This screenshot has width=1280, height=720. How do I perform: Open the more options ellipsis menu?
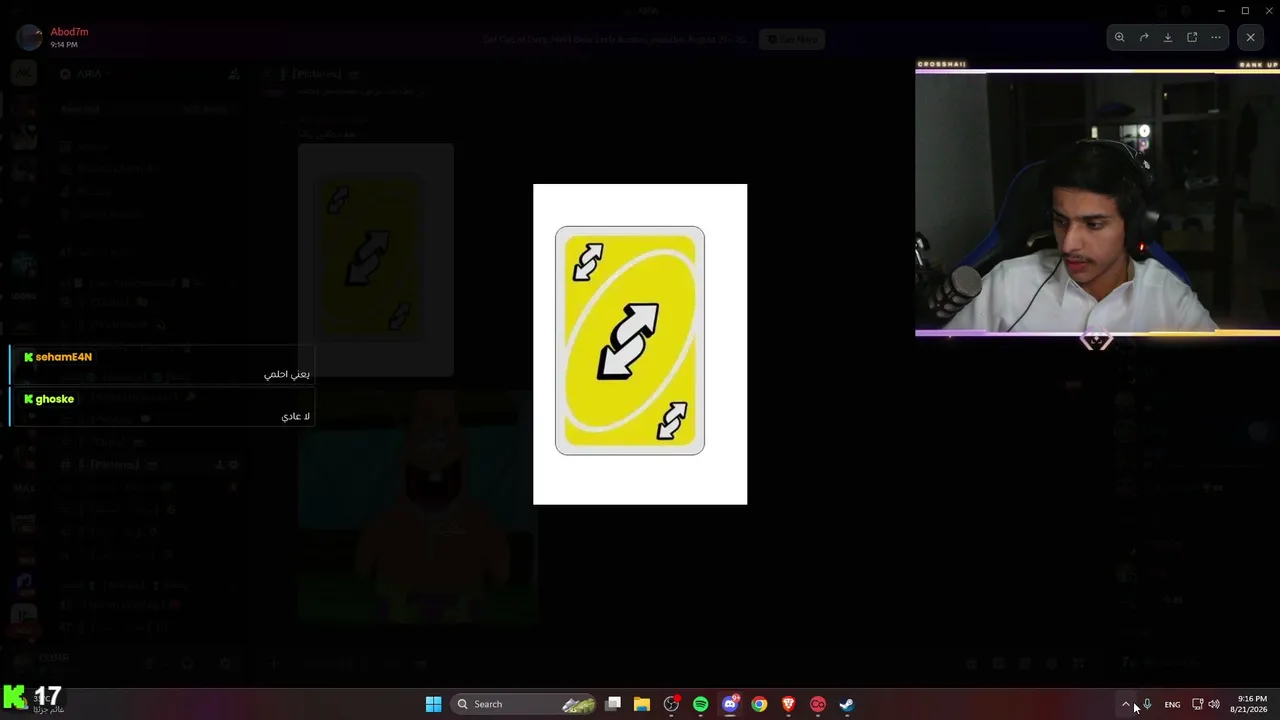(x=1216, y=38)
